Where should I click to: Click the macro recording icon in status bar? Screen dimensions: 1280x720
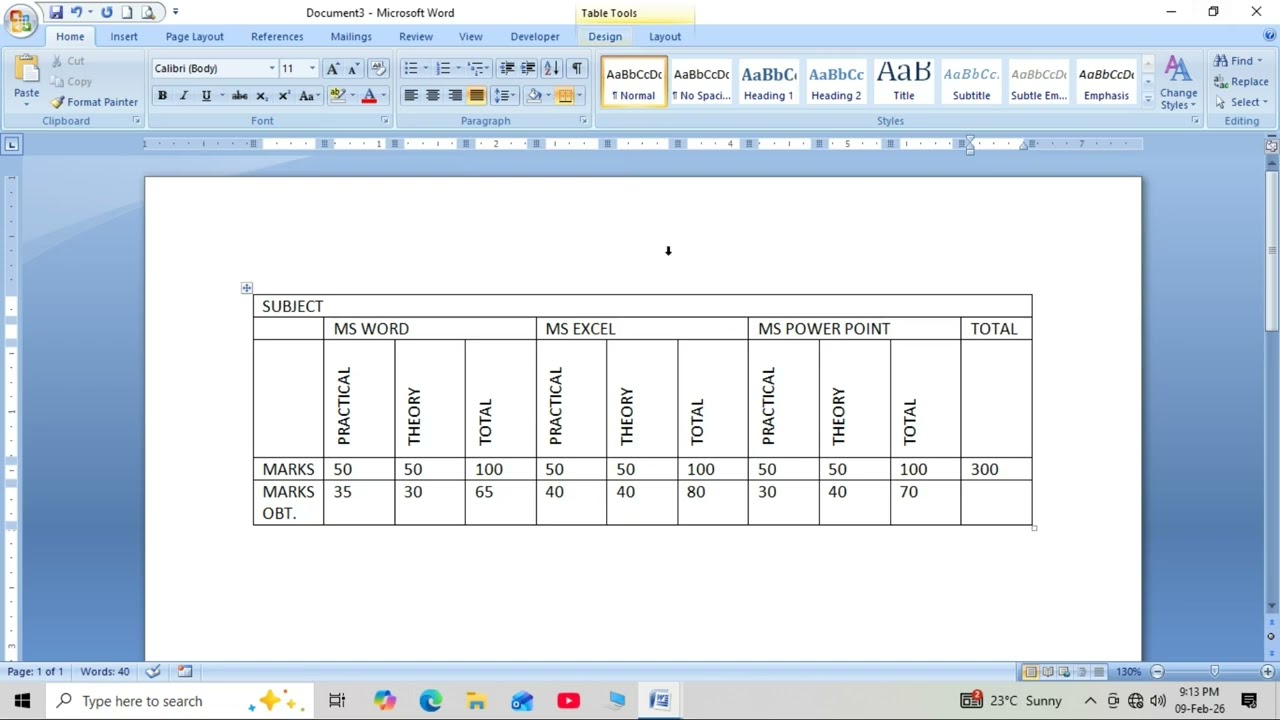pyautogui.click(x=185, y=671)
